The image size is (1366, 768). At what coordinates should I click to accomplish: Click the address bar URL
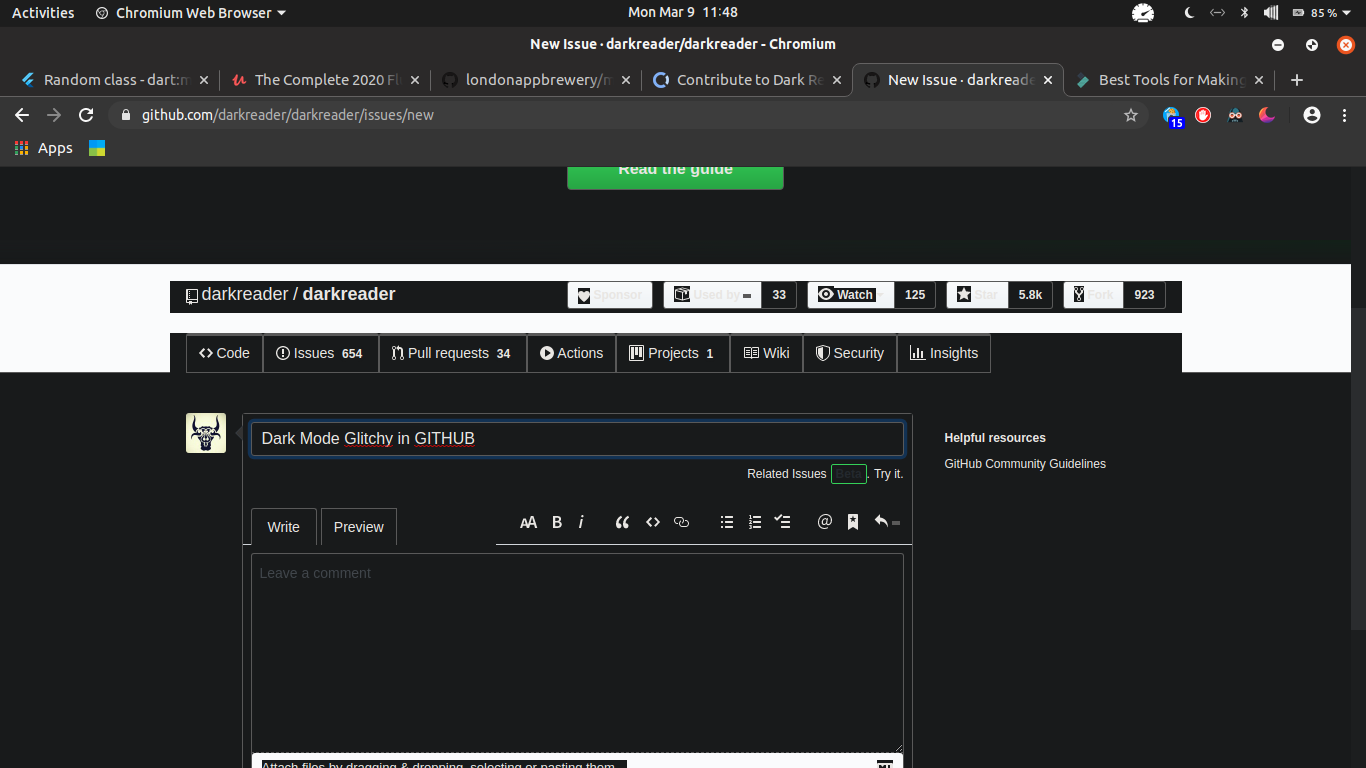click(288, 115)
